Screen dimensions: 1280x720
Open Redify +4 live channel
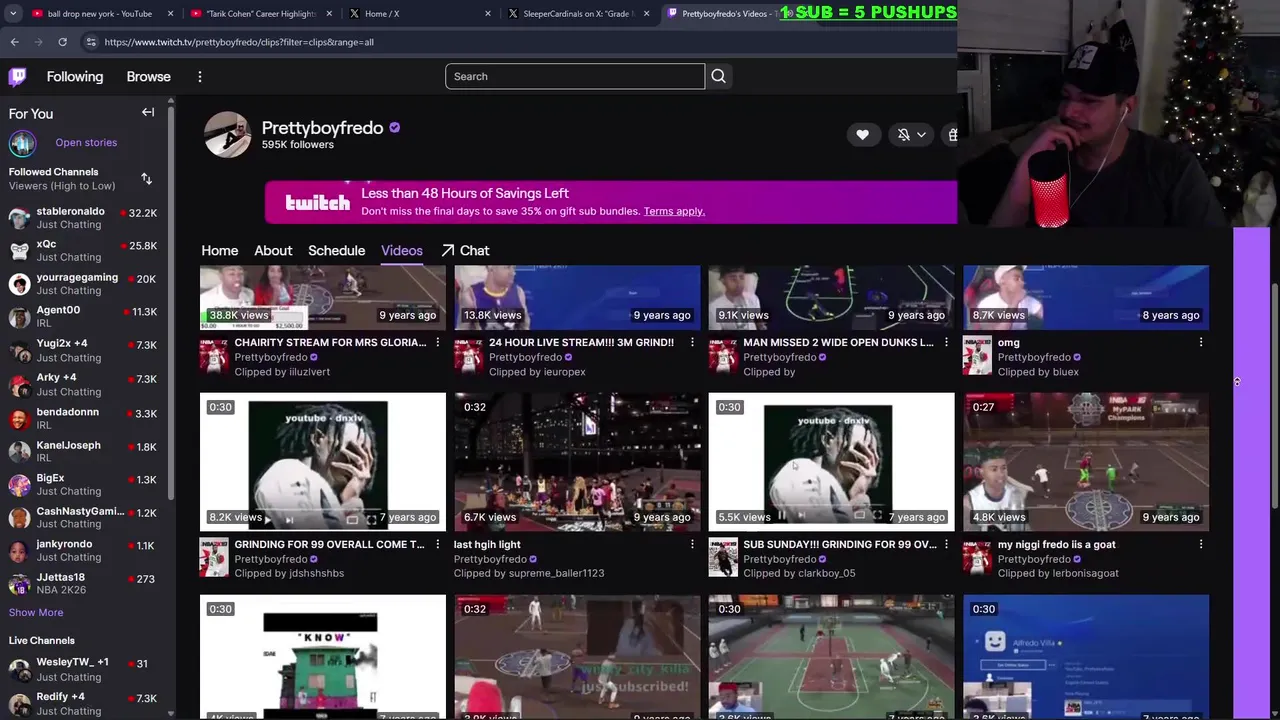click(82, 703)
